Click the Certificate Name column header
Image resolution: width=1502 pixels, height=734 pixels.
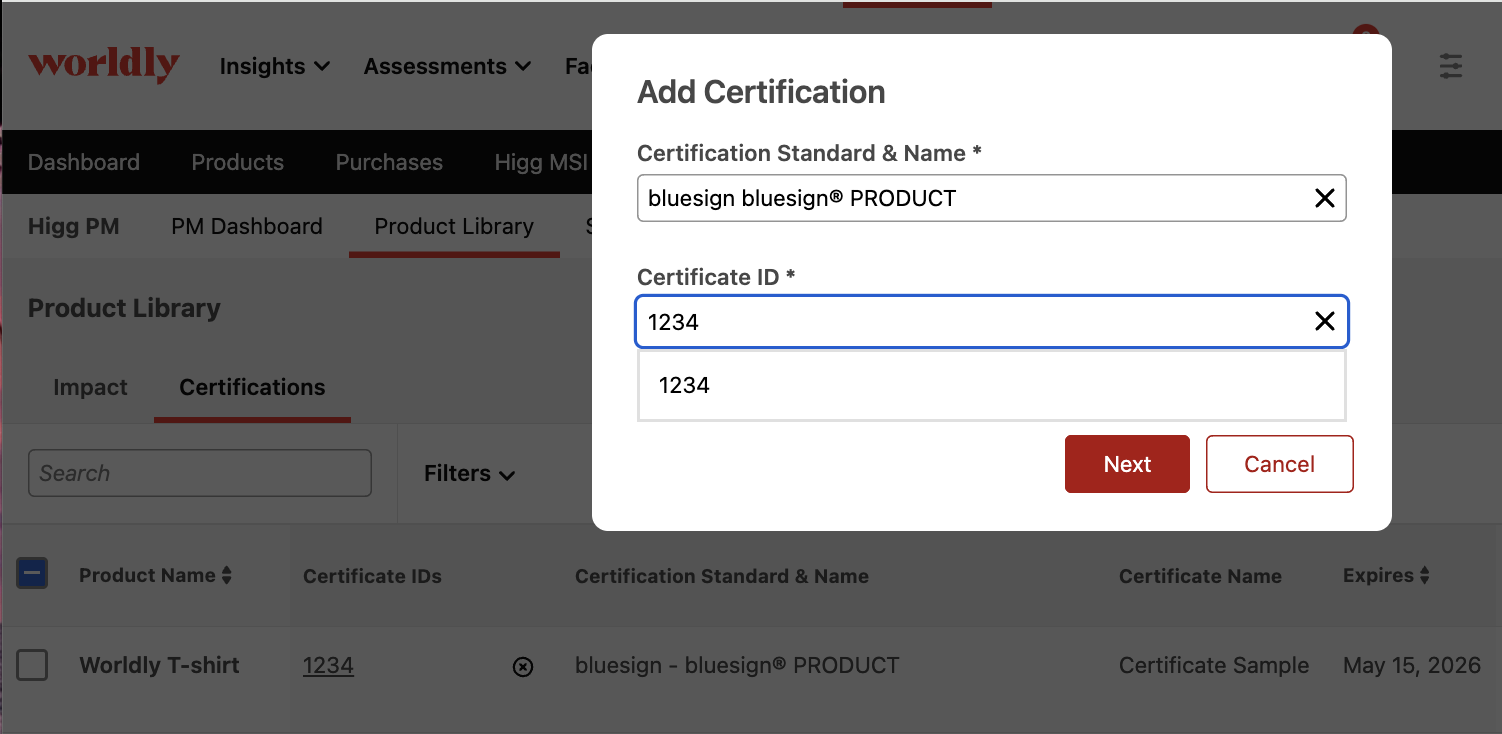pyautogui.click(x=1200, y=576)
